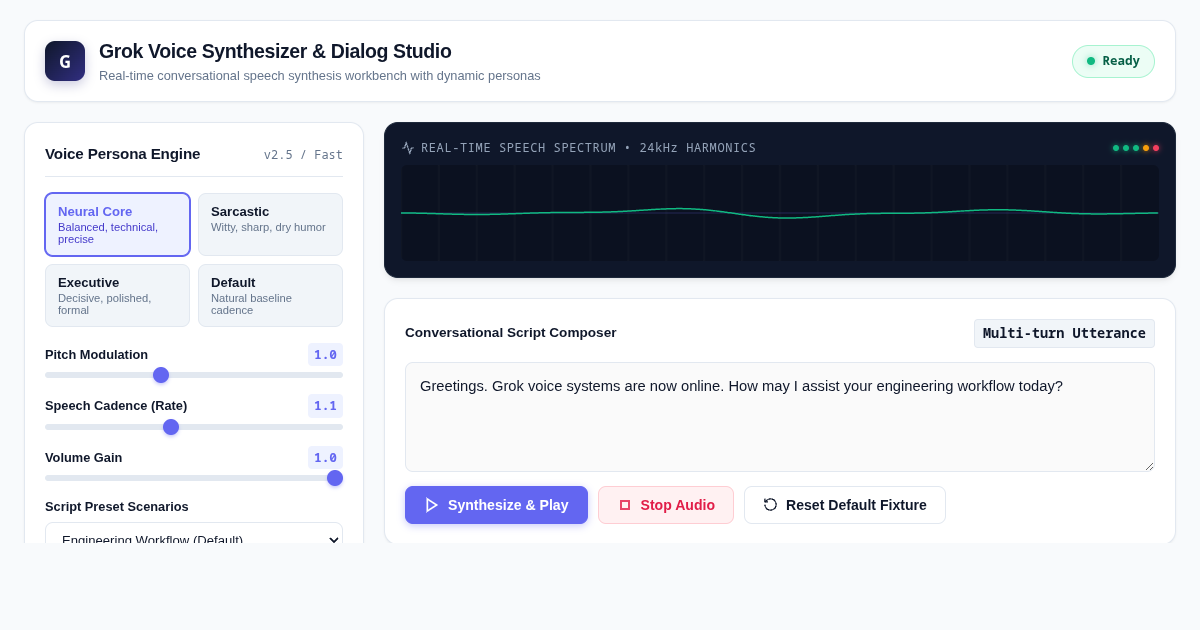Click the Pitch Modulation value 1.0
Screen dimensions: 1200x630
point(325,354)
